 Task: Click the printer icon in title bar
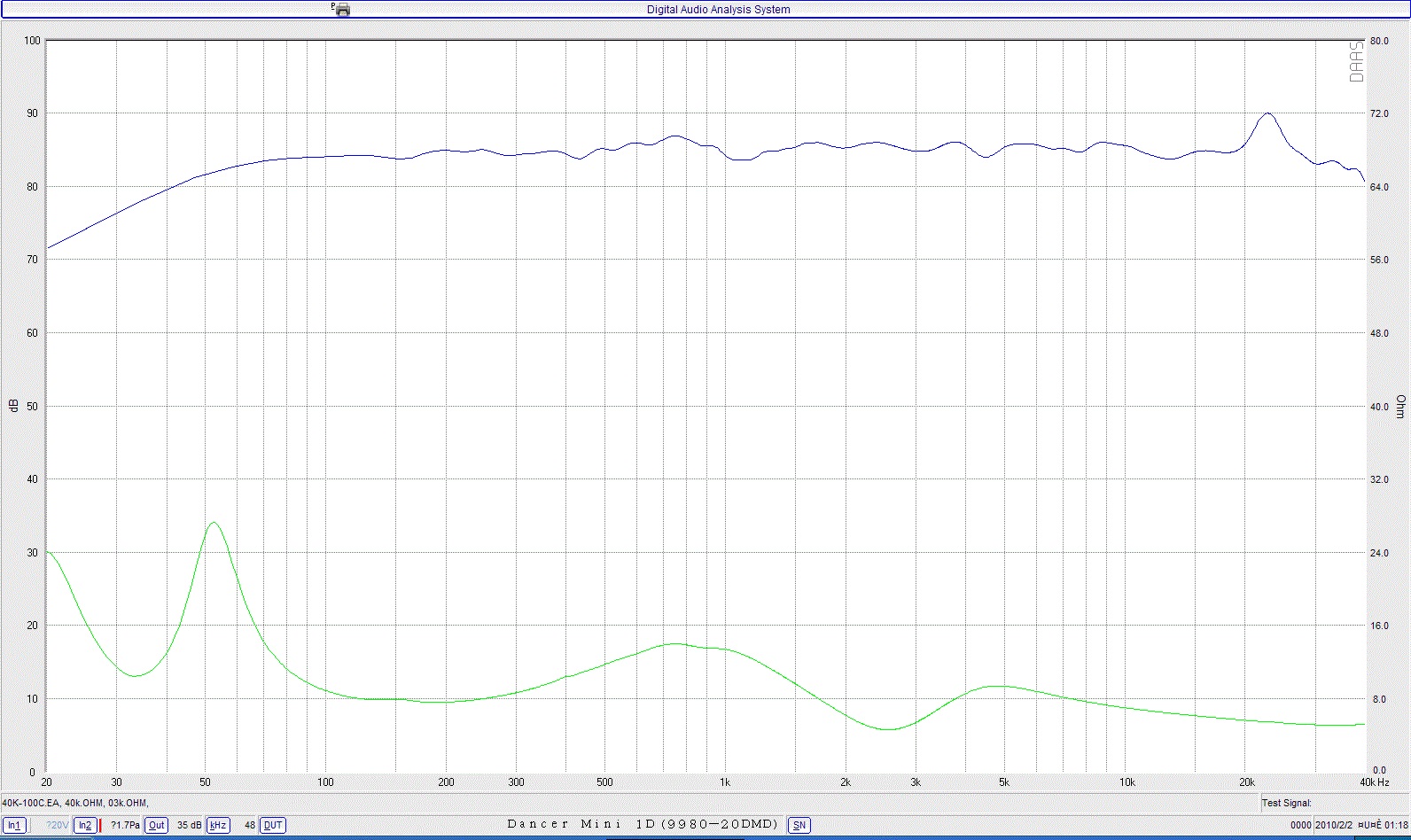click(x=341, y=10)
